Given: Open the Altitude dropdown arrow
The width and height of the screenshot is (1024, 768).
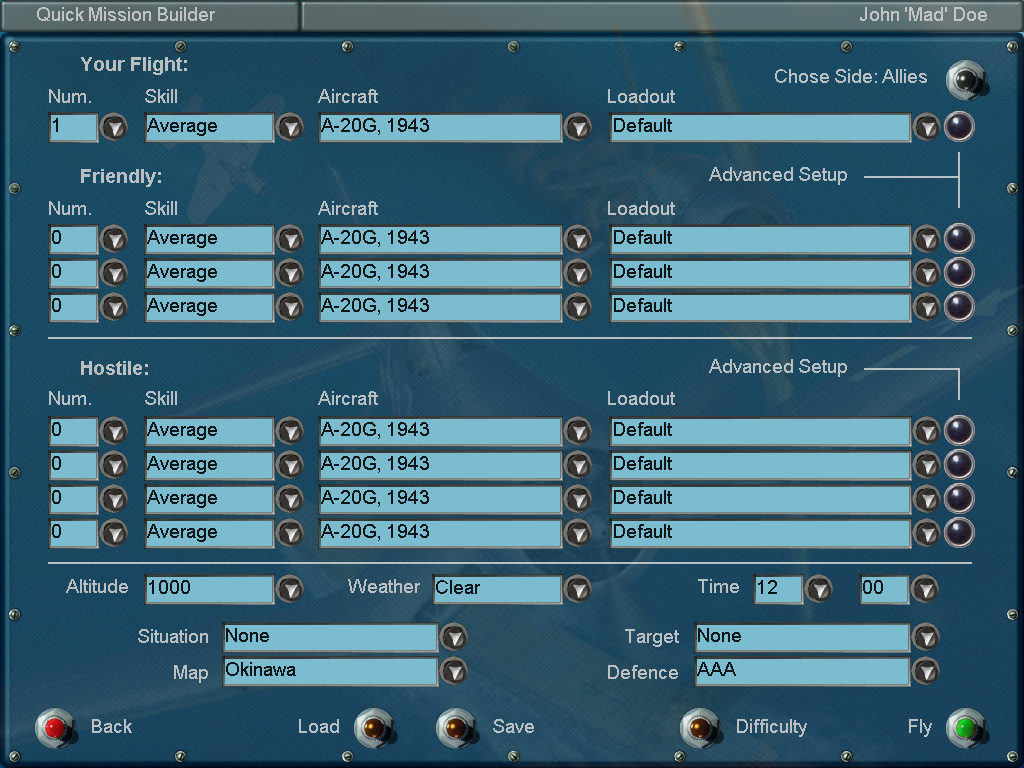Looking at the screenshot, I should tap(290, 590).
